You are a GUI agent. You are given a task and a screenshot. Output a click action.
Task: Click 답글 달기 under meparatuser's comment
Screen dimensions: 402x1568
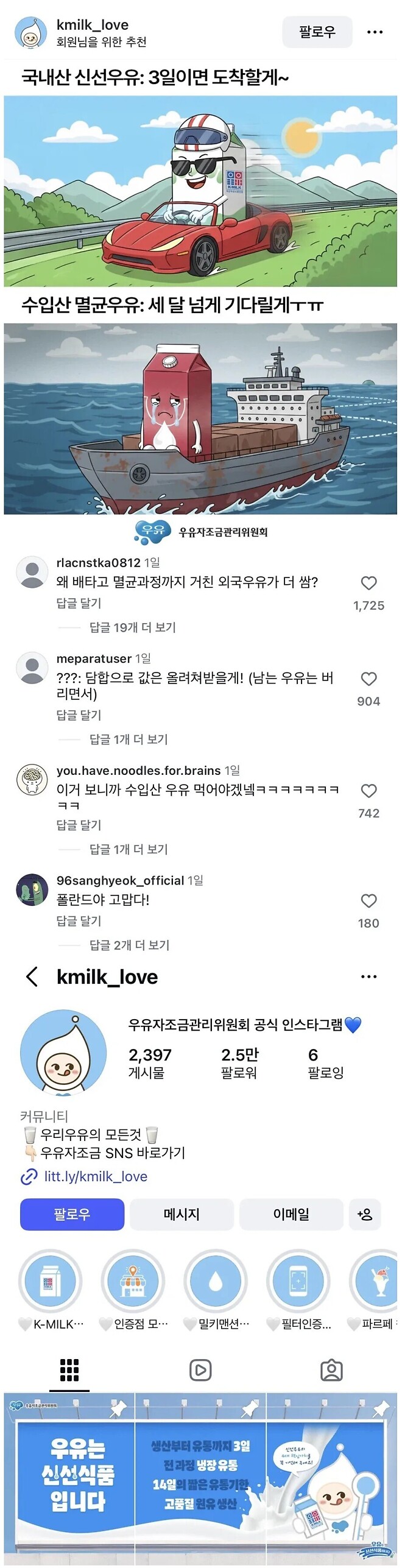click(x=79, y=715)
